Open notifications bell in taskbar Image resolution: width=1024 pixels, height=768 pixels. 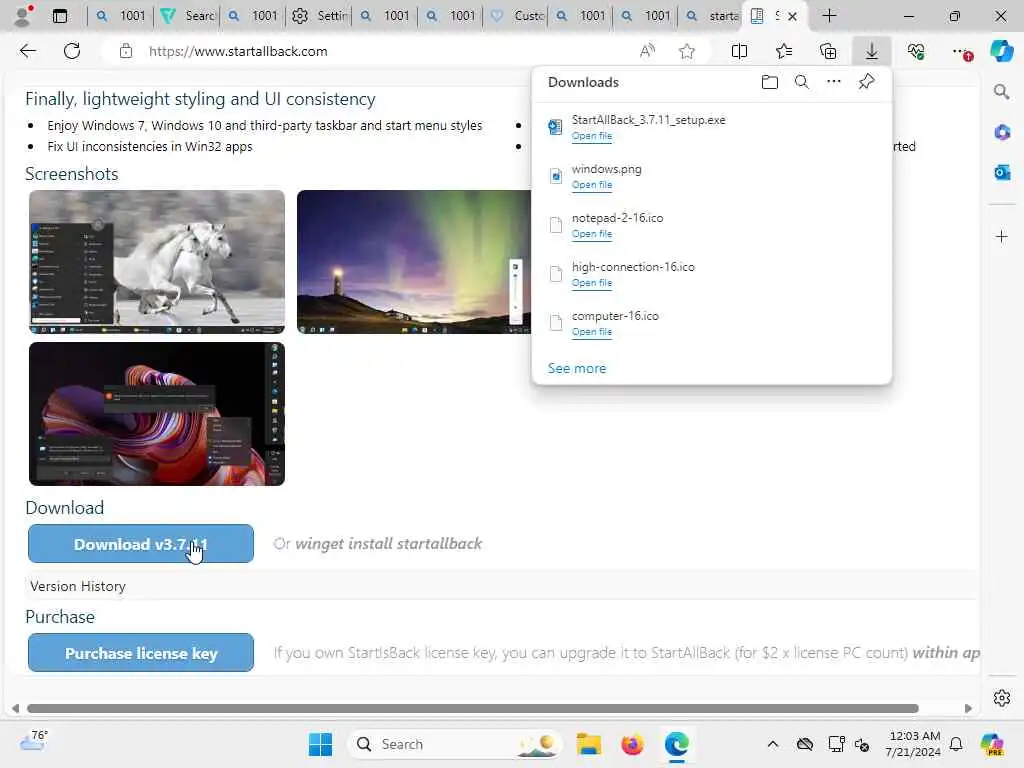point(955,744)
